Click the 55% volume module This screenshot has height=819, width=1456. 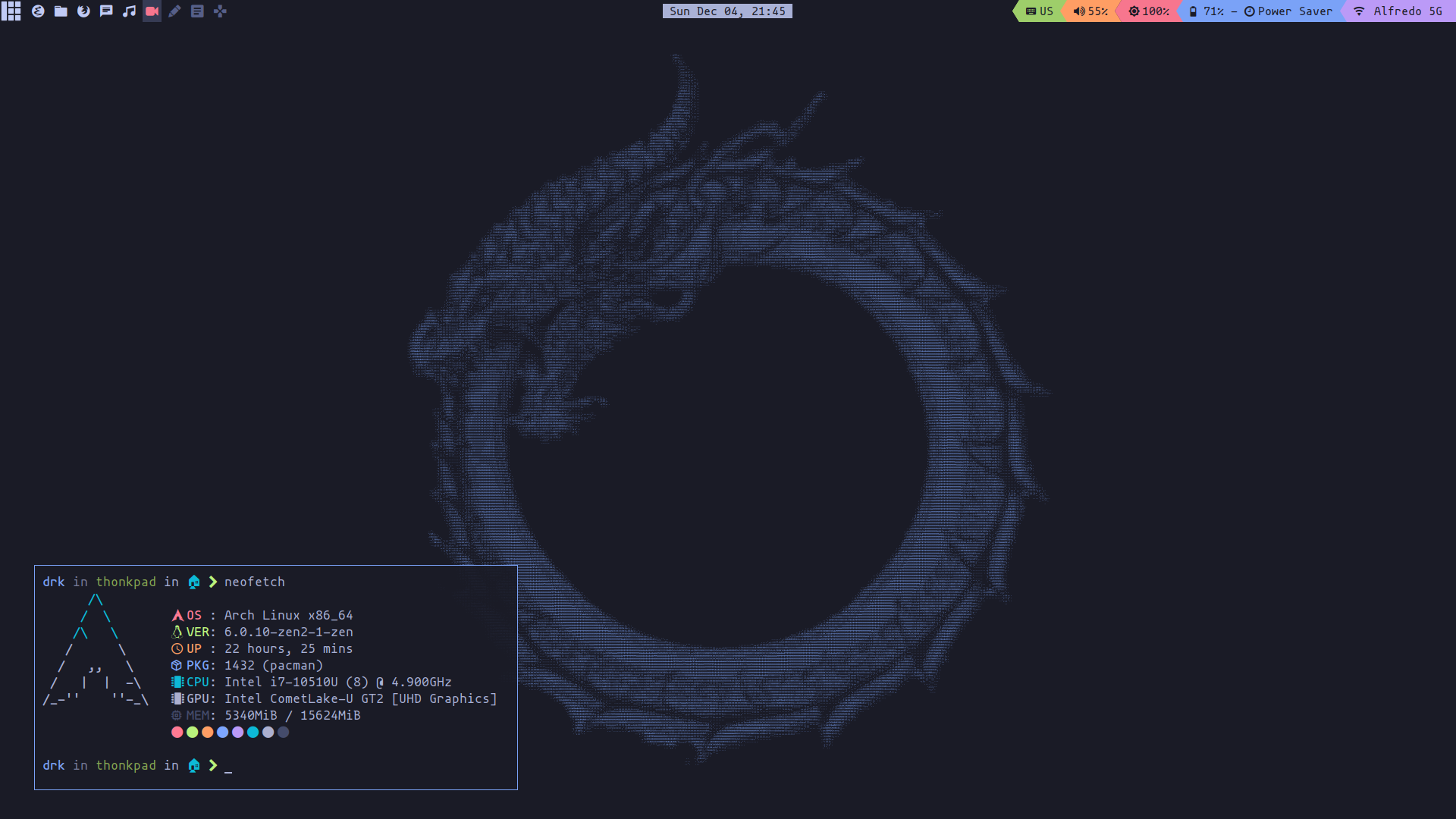tap(1090, 11)
